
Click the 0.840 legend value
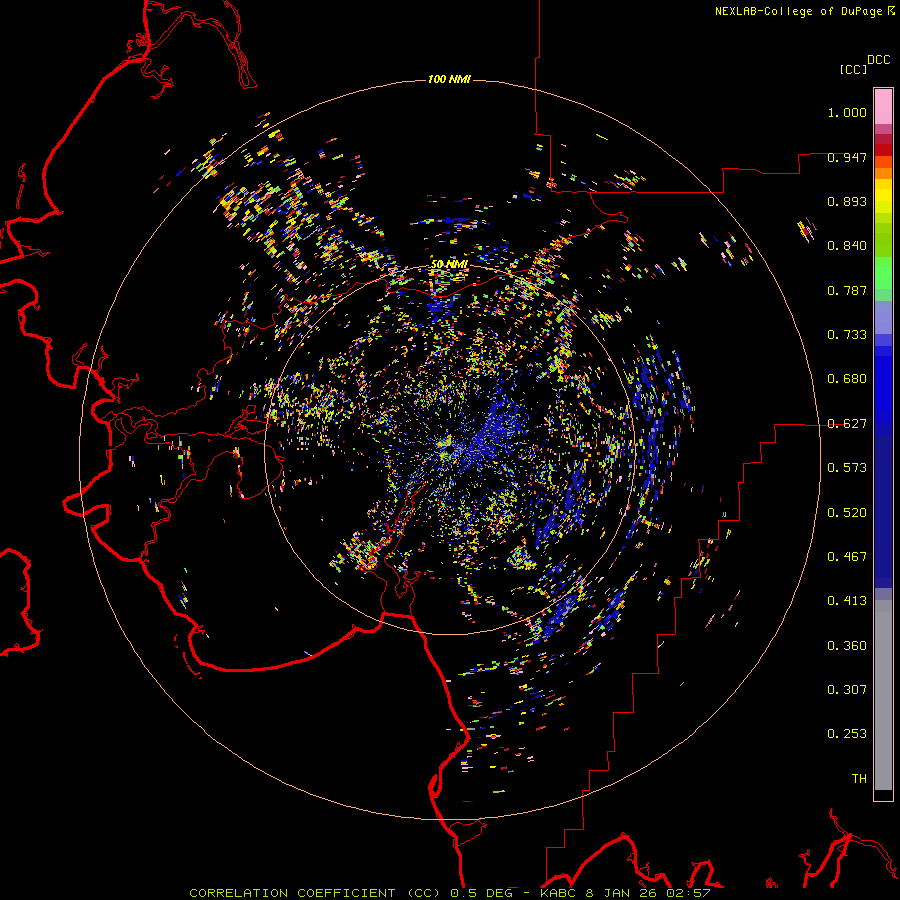847,246
